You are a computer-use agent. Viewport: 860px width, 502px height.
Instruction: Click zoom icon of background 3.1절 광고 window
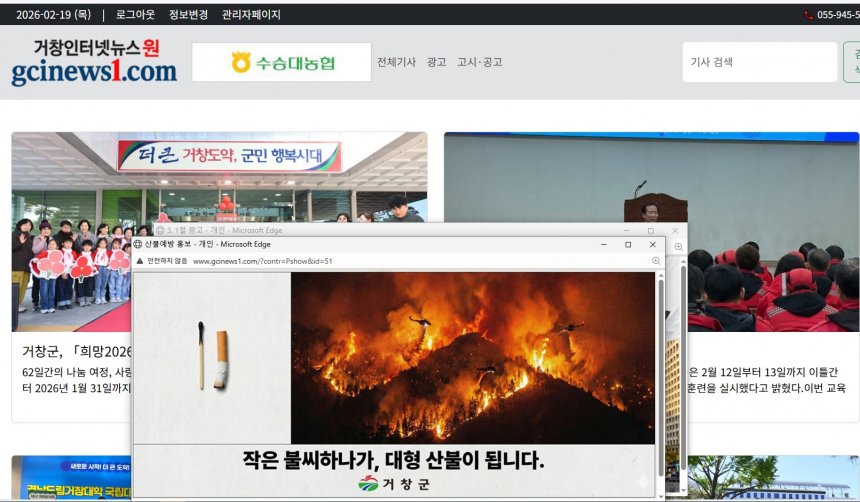point(678,247)
